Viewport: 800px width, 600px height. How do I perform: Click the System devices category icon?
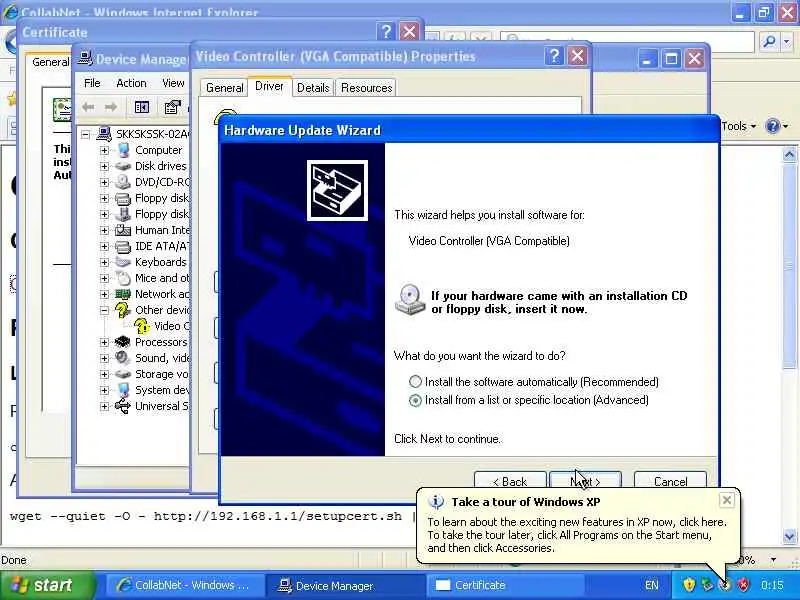123,390
